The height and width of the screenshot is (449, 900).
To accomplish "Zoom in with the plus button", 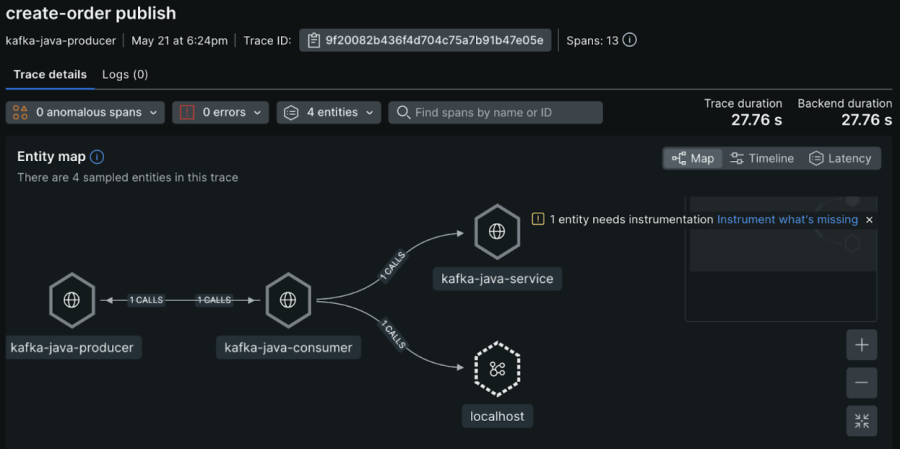I will pos(862,345).
